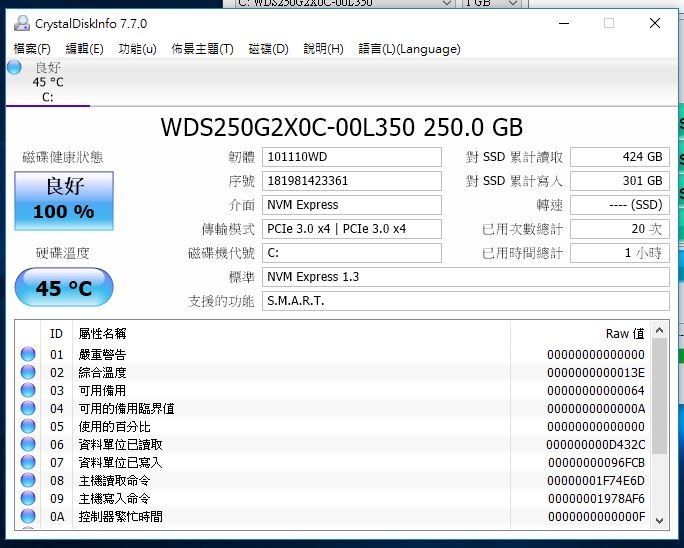This screenshot has height=548, width=684.
Task: Open the 檔案(F) menu
Action: click(x=32, y=49)
